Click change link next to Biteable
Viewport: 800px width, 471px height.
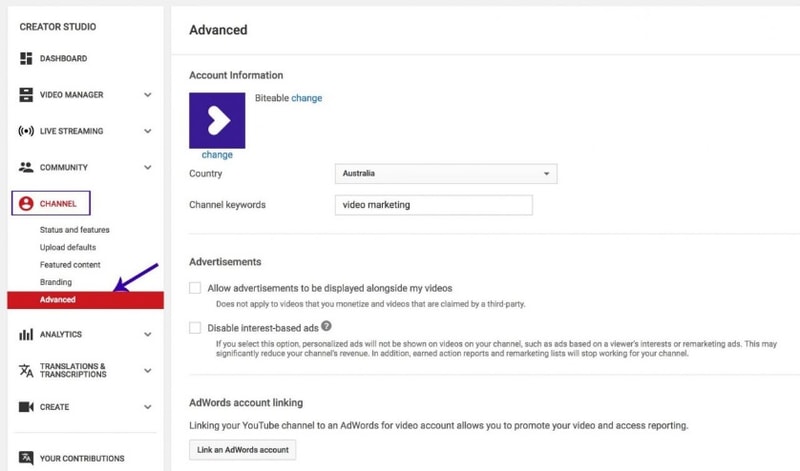tap(307, 98)
